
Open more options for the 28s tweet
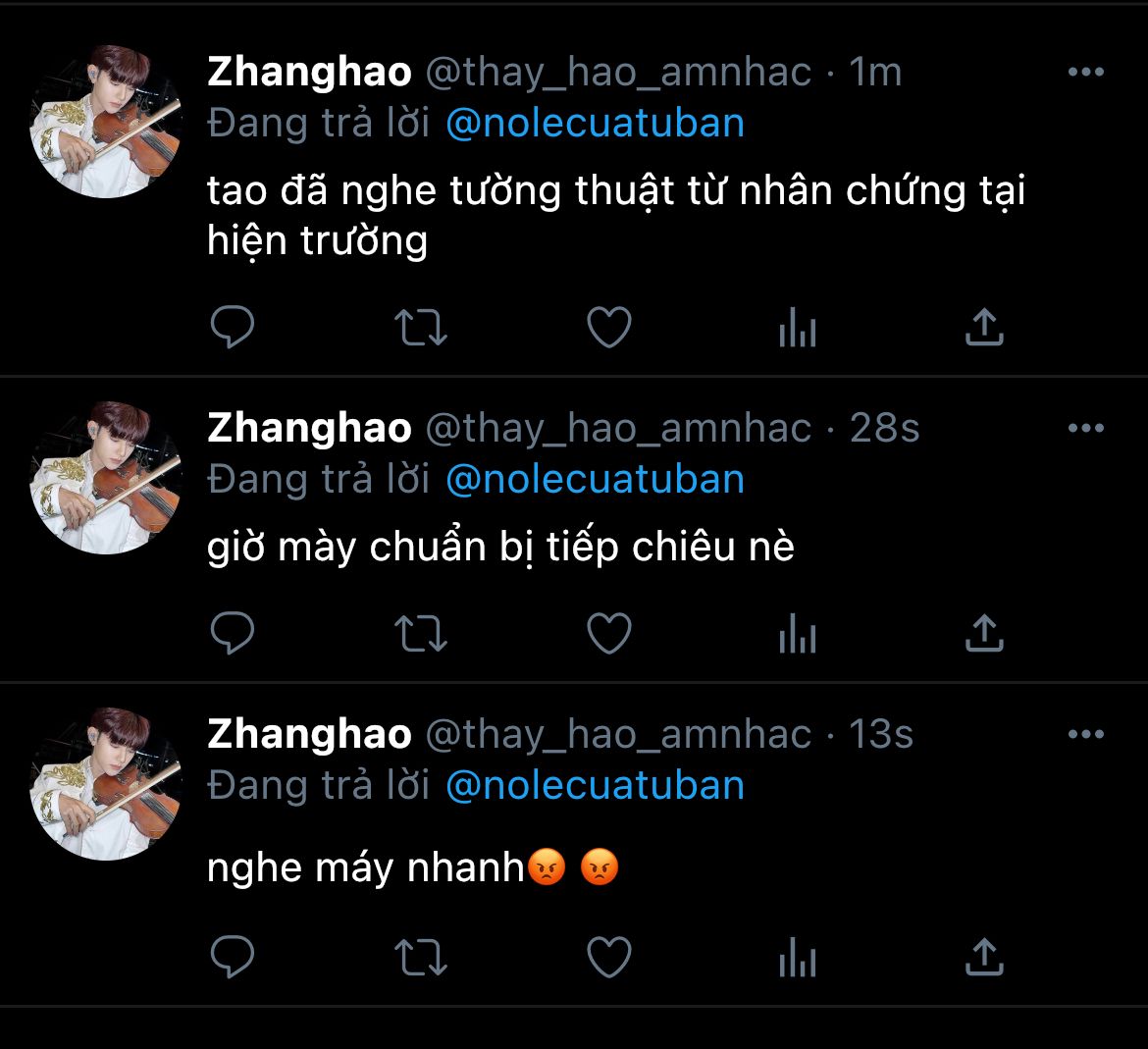pyautogui.click(x=1086, y=428)
